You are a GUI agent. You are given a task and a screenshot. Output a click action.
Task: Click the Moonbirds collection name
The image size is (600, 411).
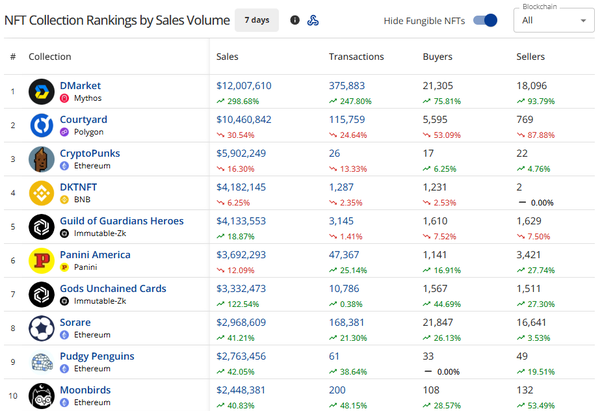click(x=87, y=389)
